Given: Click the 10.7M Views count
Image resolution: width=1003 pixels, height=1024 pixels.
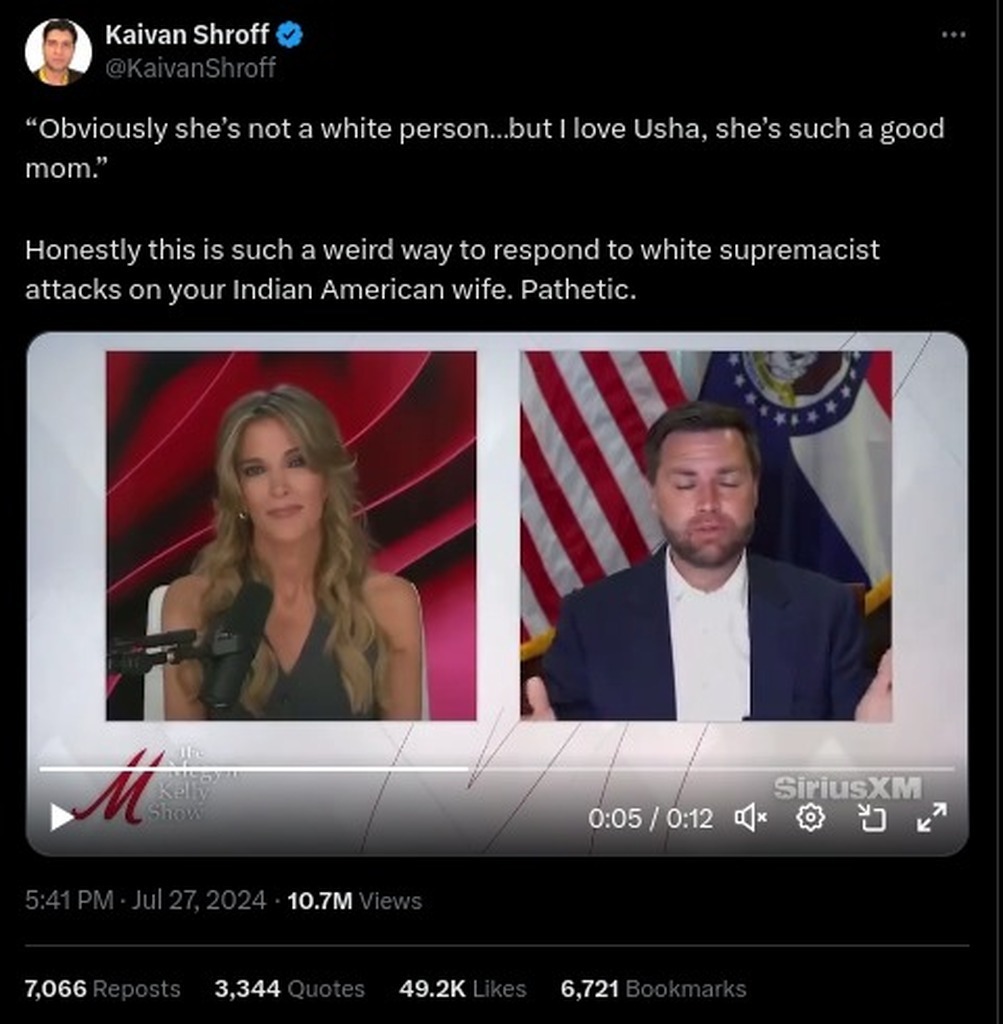Looking at the screenshot, I should pyautogui.click(x=355, y=901).
